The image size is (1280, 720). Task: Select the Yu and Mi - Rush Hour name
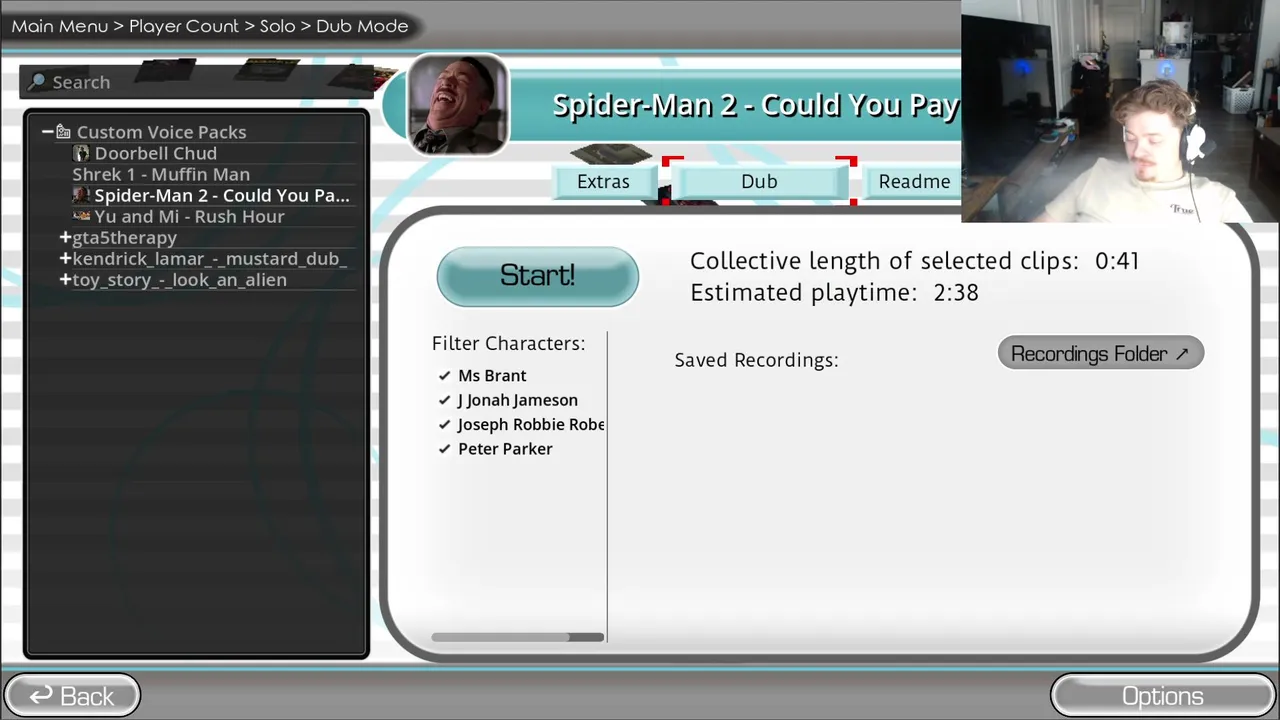[189, 216]
